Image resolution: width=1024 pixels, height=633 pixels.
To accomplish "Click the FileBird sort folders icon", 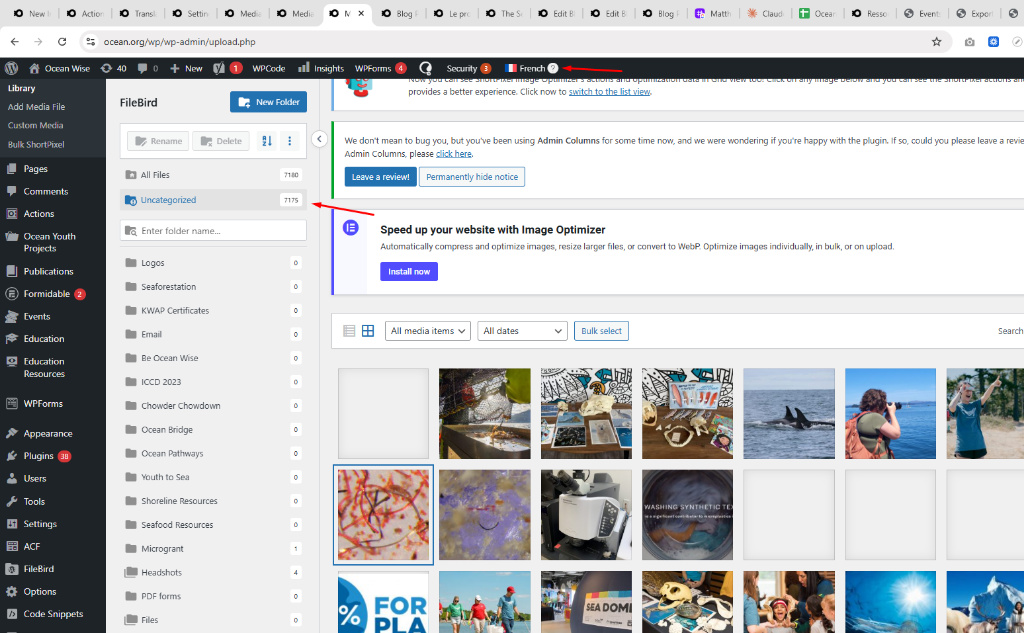I will coord(266,140).
